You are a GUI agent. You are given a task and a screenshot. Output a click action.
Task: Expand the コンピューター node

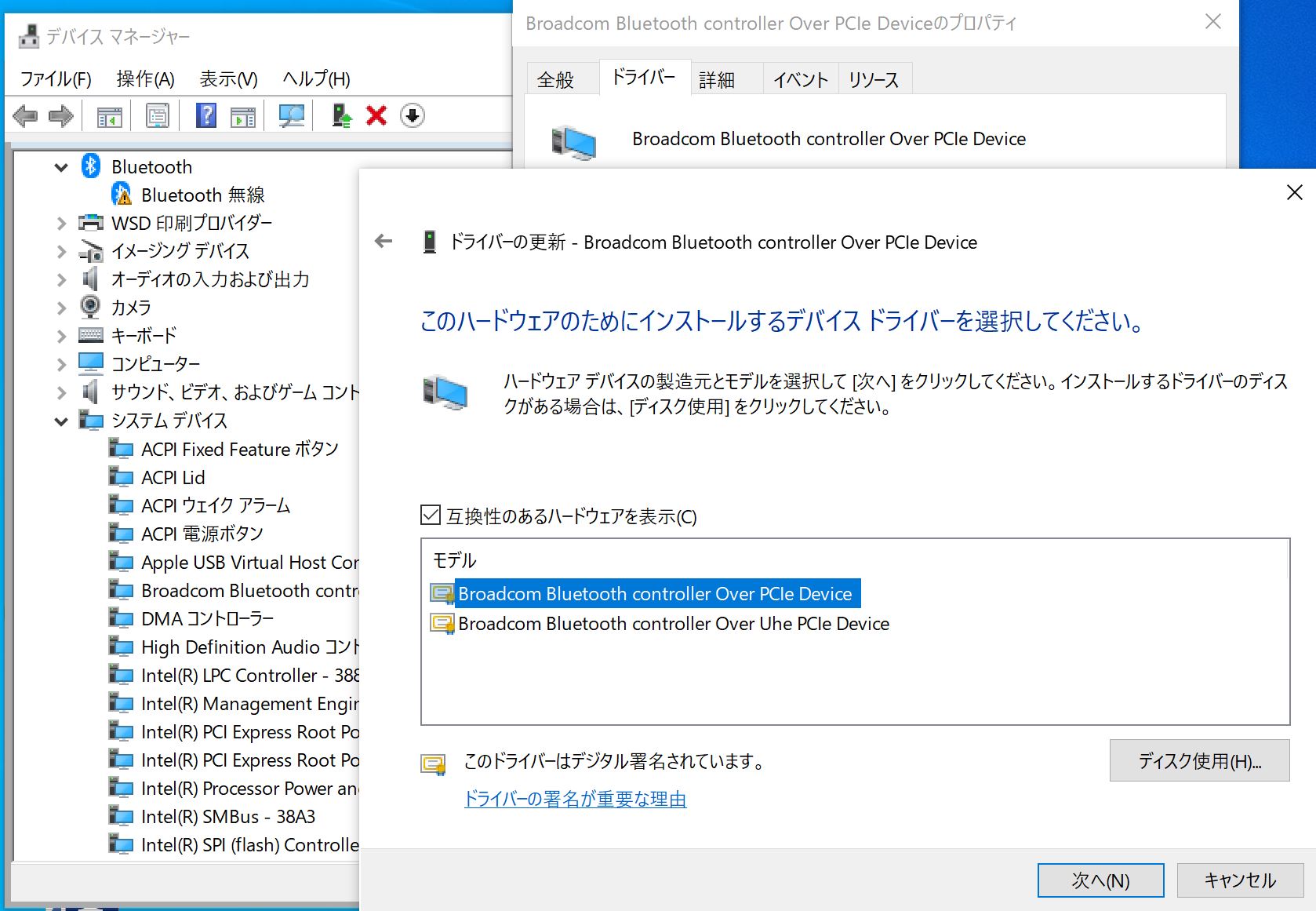[61, 365]
